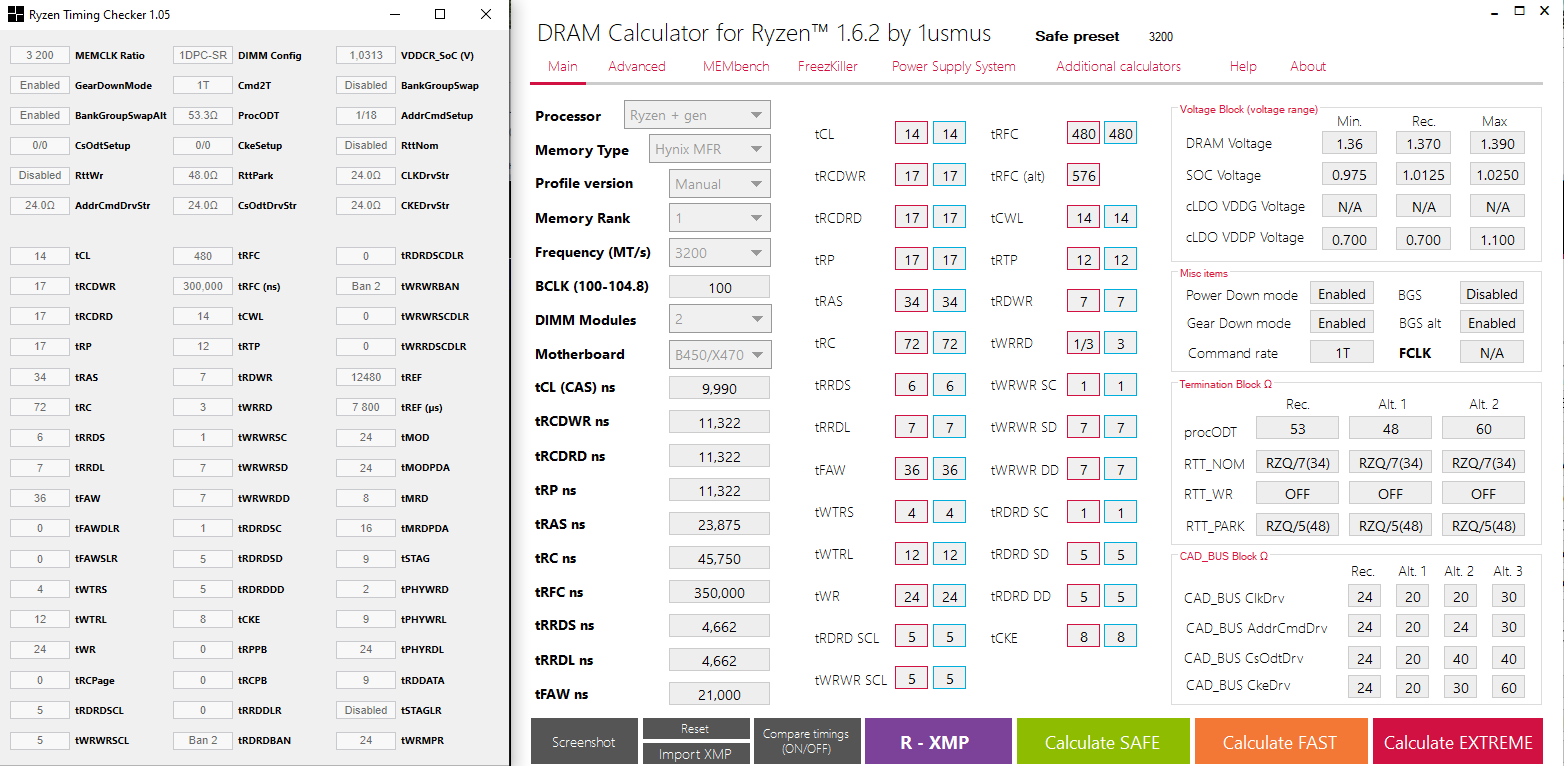1564x766 pixels.
Task: Click the tRFC (ns) value 300,000 in Timing Checker
Action: click(x=203, y=286)
